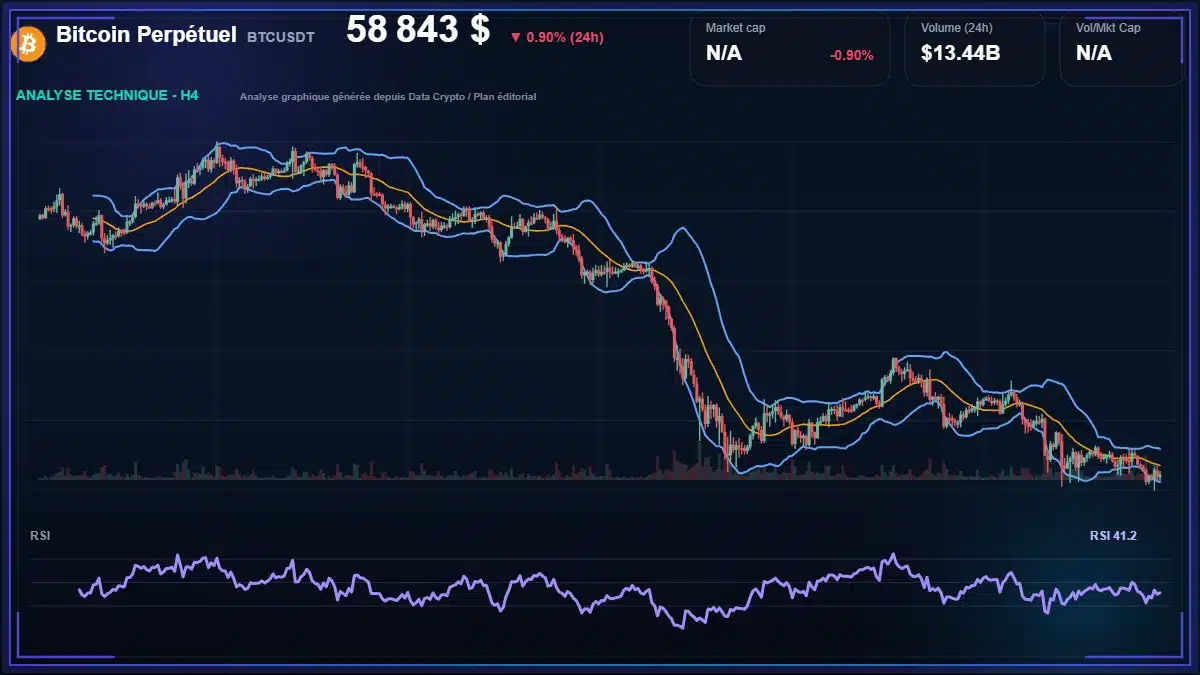Select the BTCUSDT ticker label
Screen dimensions: 1200x675
tap(281, 37)
